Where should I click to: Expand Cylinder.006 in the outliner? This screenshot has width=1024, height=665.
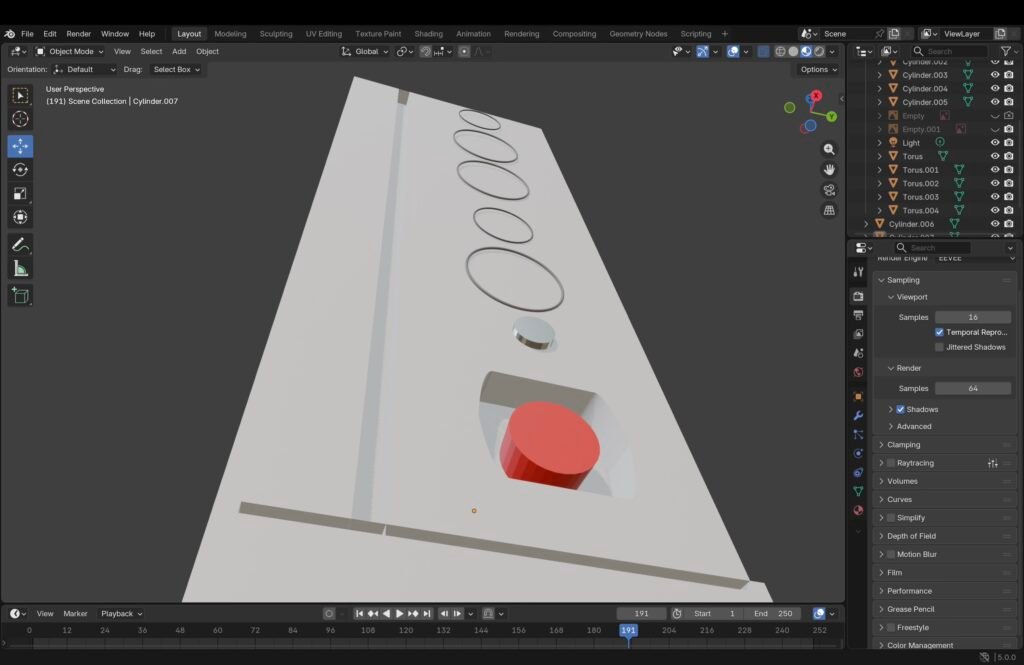(x=867, y=224)
